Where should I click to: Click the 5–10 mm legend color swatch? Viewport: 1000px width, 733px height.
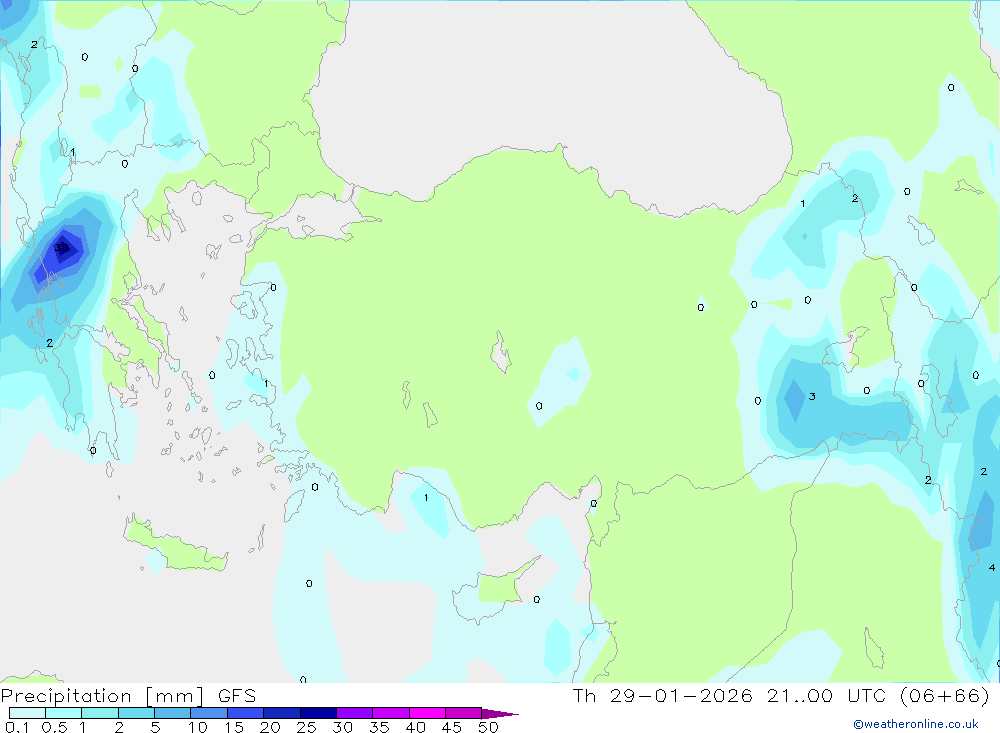point(172,713)
